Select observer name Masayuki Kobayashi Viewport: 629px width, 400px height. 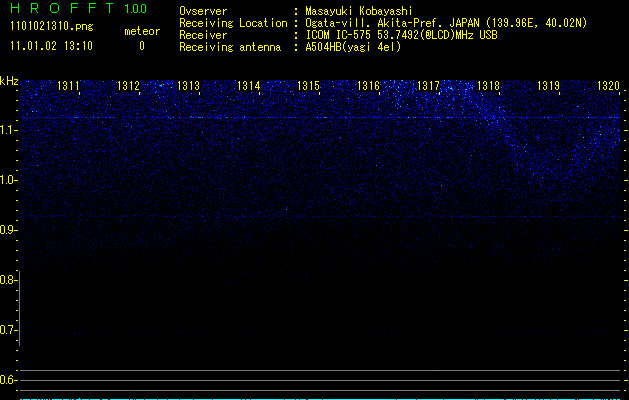(x=359, y=11)
